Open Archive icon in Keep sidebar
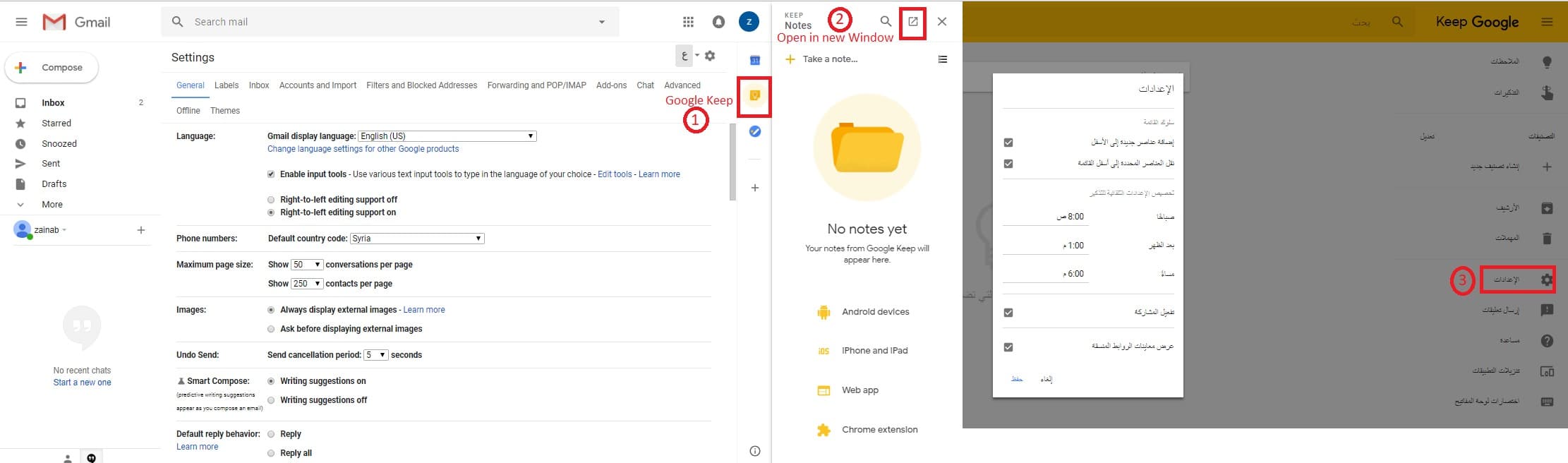 tap(1546, 208)
